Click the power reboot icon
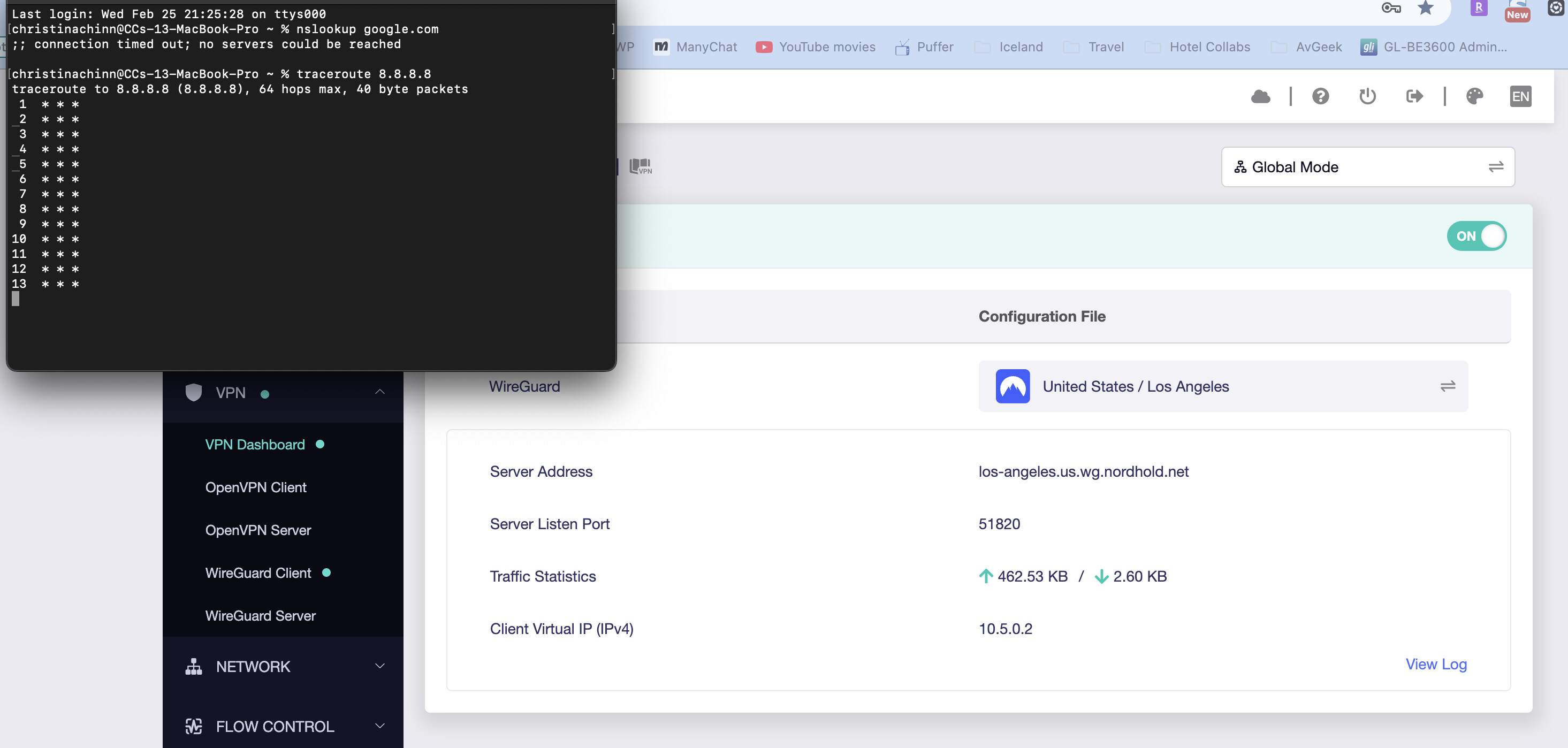Viewport: 1568px width, 748px height. [x=1367, y=96]
